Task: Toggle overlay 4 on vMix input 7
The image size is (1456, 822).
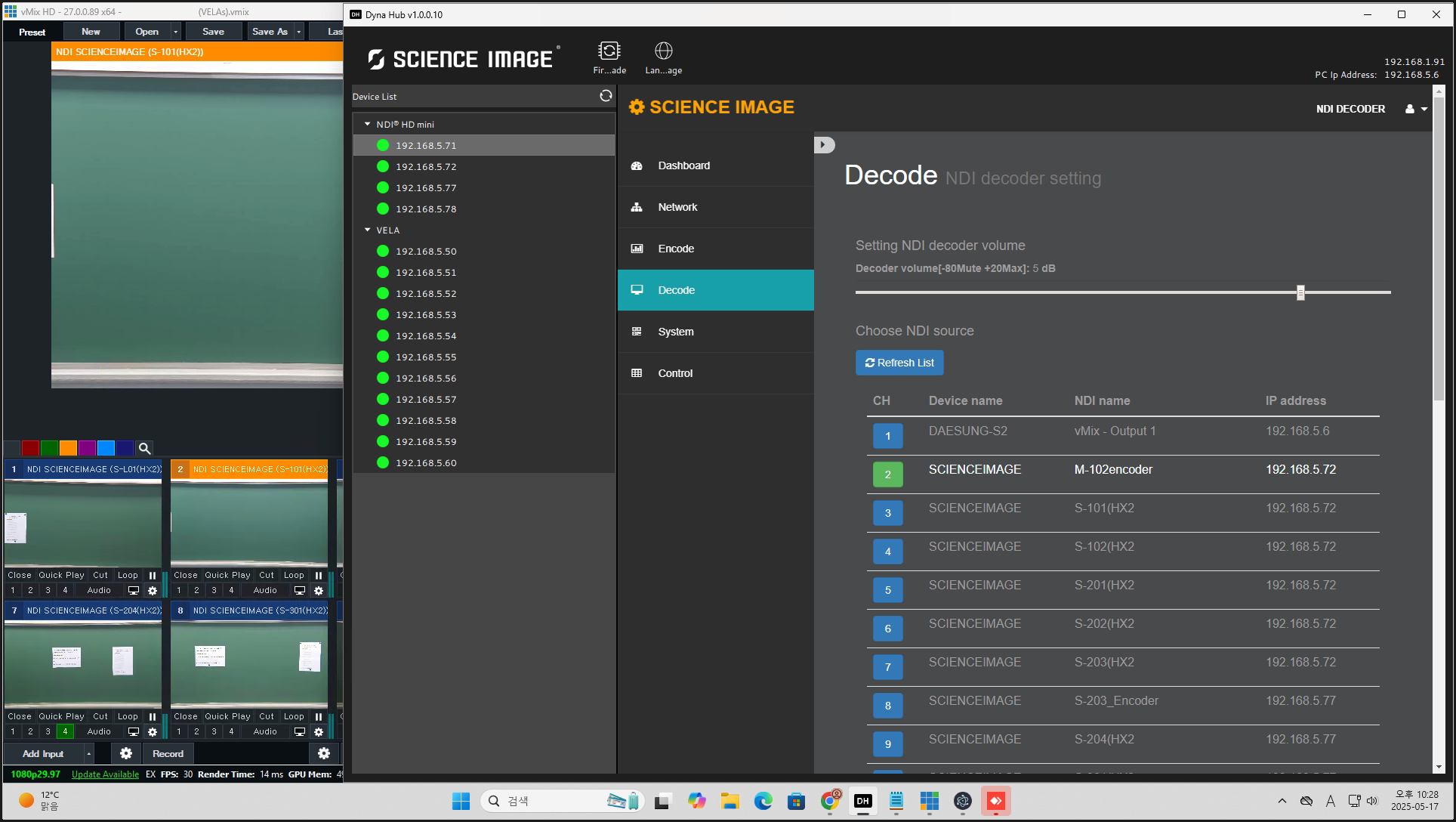Action: [x=65, y=731]
